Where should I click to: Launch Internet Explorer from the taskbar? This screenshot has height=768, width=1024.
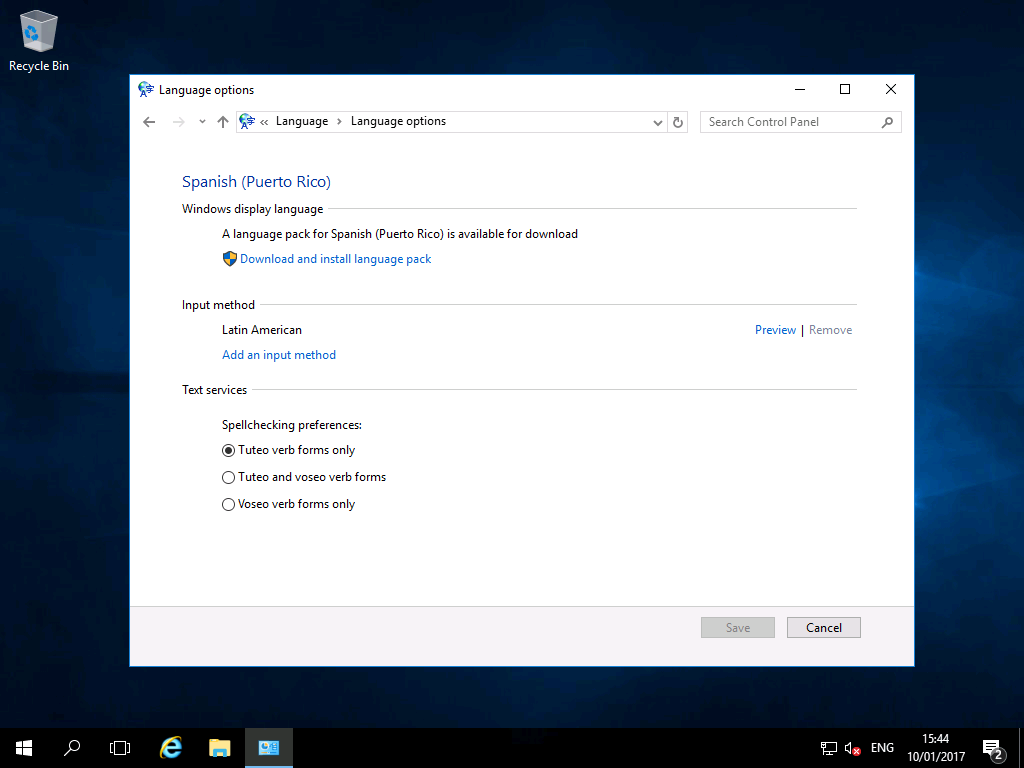pyautogui.click(x=171, y=748)
